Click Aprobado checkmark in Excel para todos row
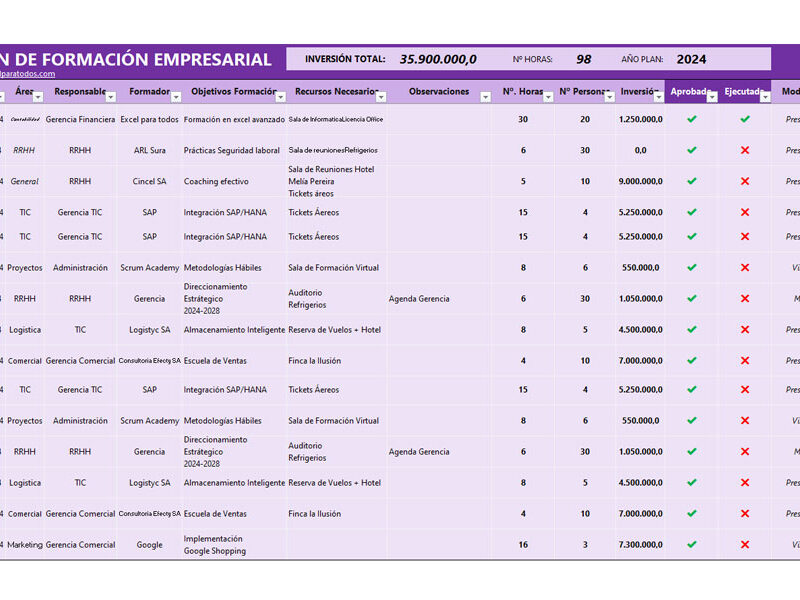Screen dimensions: 800x600 (x=692, y=119)
